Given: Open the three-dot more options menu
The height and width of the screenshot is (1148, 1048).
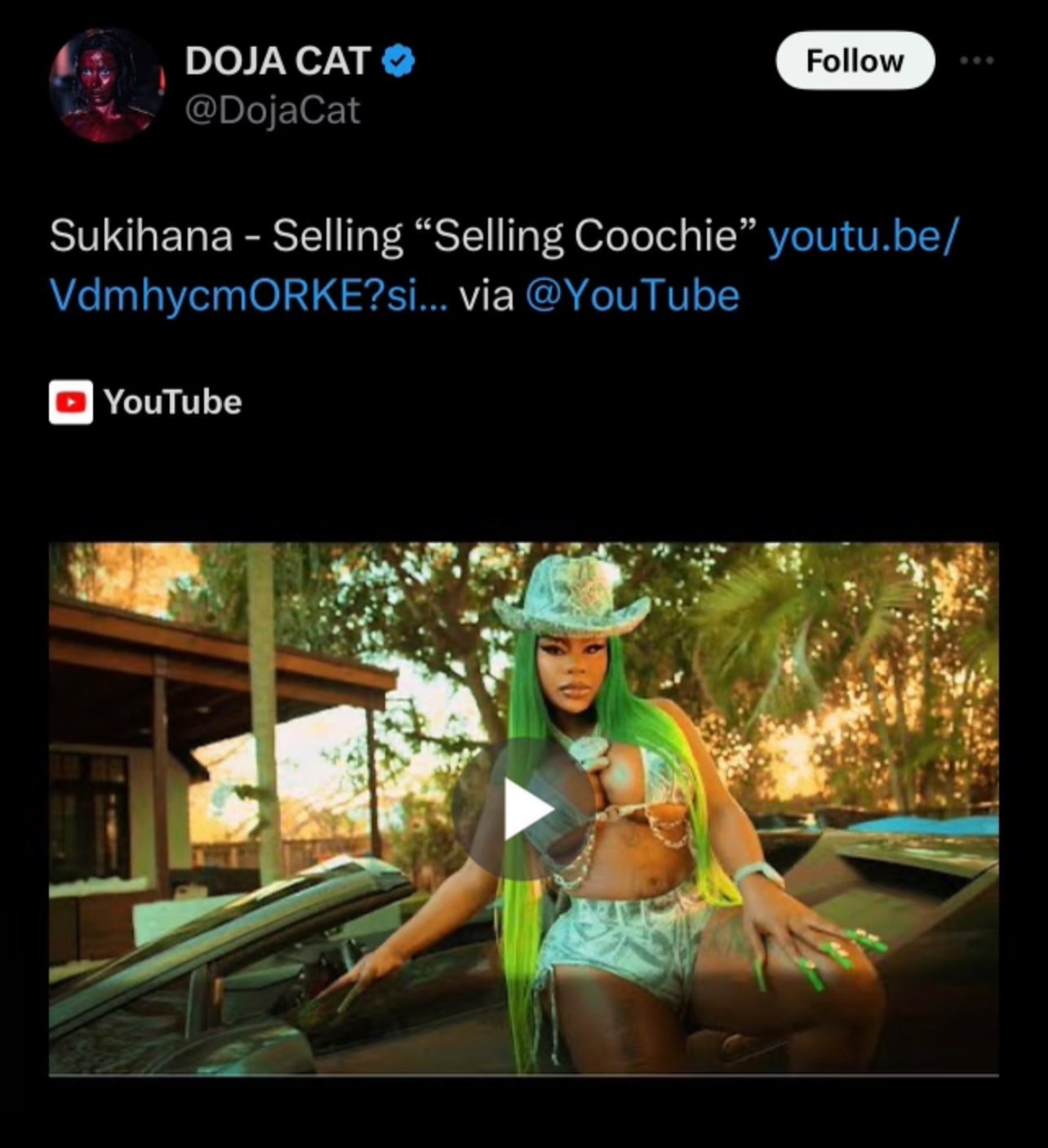Looking at the screenshot, I should [x=978, y=60].
